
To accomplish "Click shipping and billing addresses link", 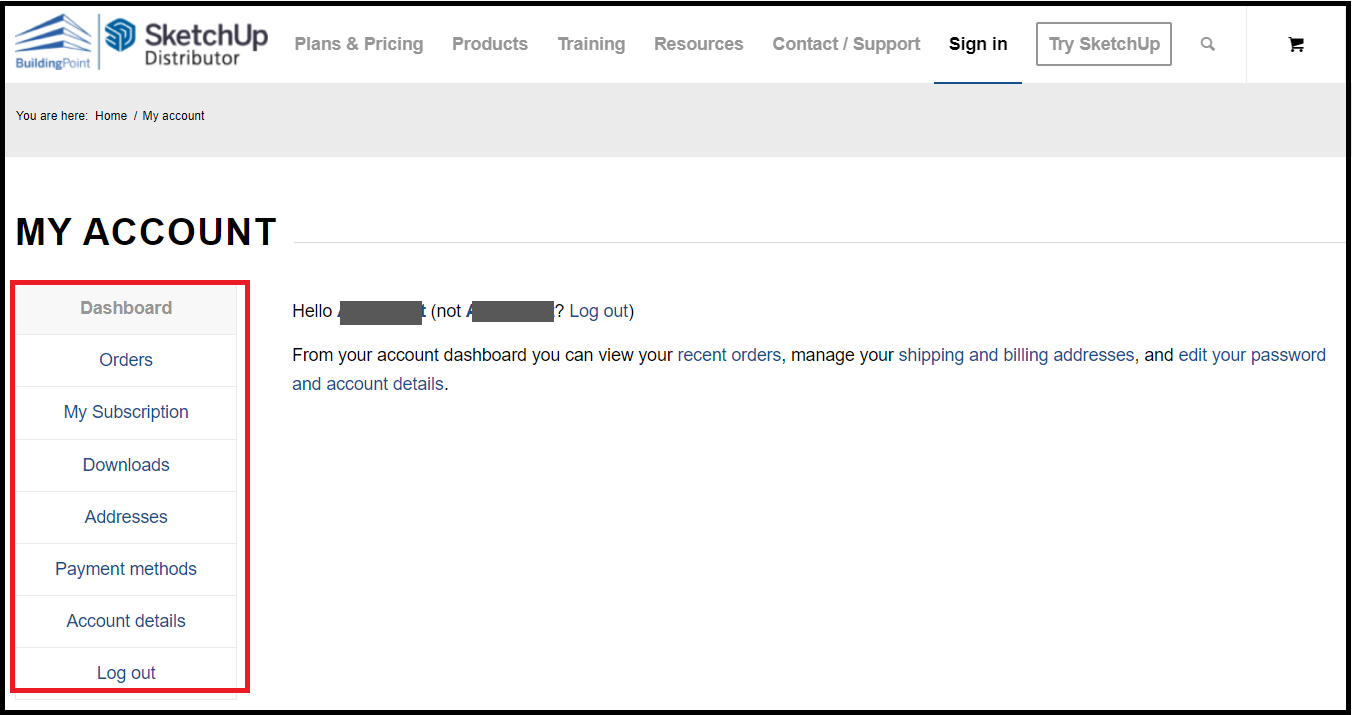I will point(1016,355).
